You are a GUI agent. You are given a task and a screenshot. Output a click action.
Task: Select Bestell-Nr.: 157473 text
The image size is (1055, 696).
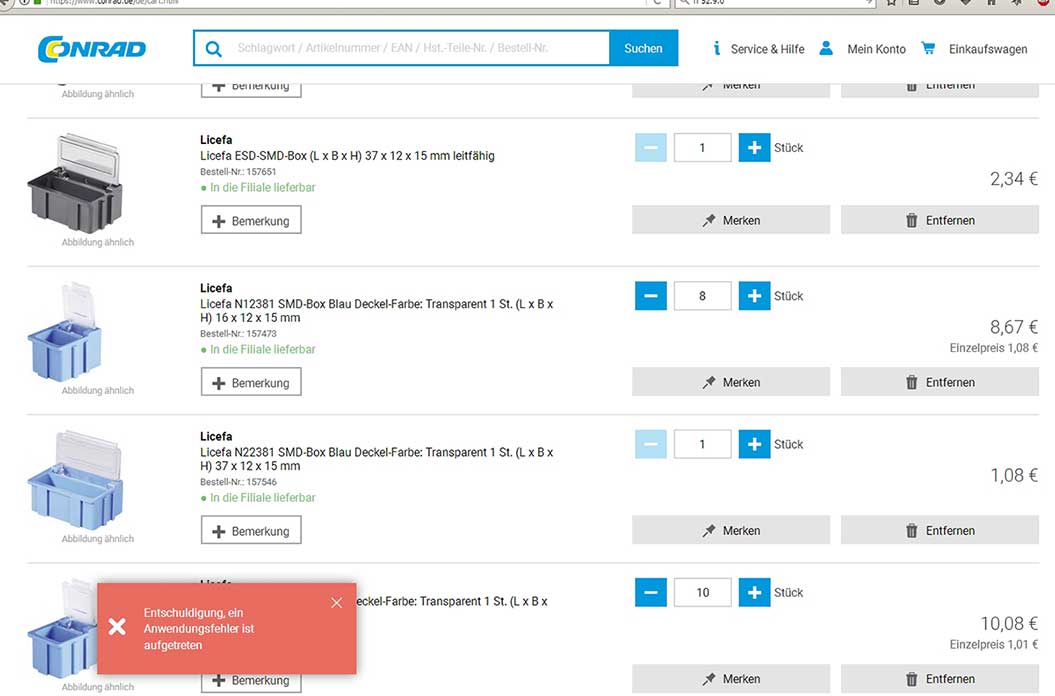click(238, 333)
